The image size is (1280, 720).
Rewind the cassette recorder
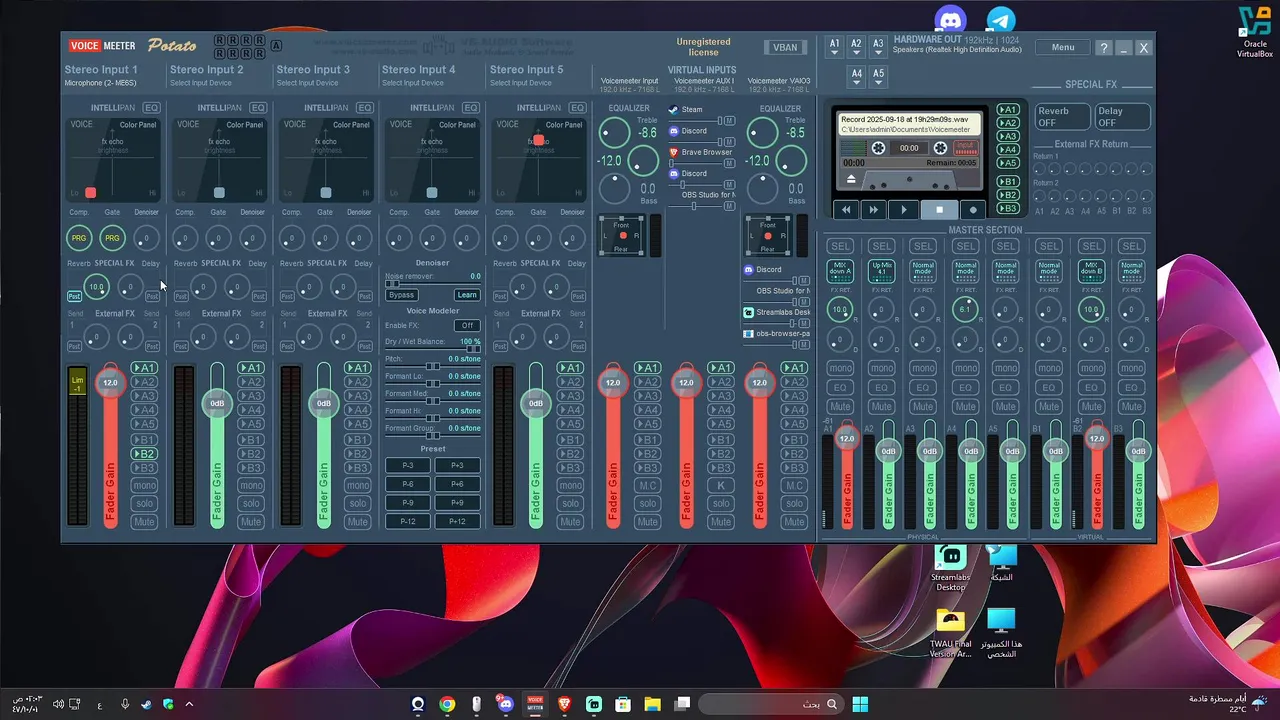click(x=846, y=210)
